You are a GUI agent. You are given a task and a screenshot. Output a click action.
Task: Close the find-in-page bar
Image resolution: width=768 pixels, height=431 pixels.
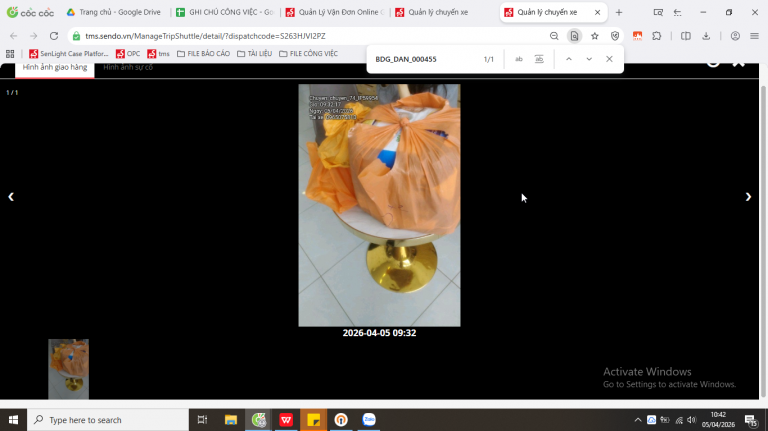click(x=609, y=59)
